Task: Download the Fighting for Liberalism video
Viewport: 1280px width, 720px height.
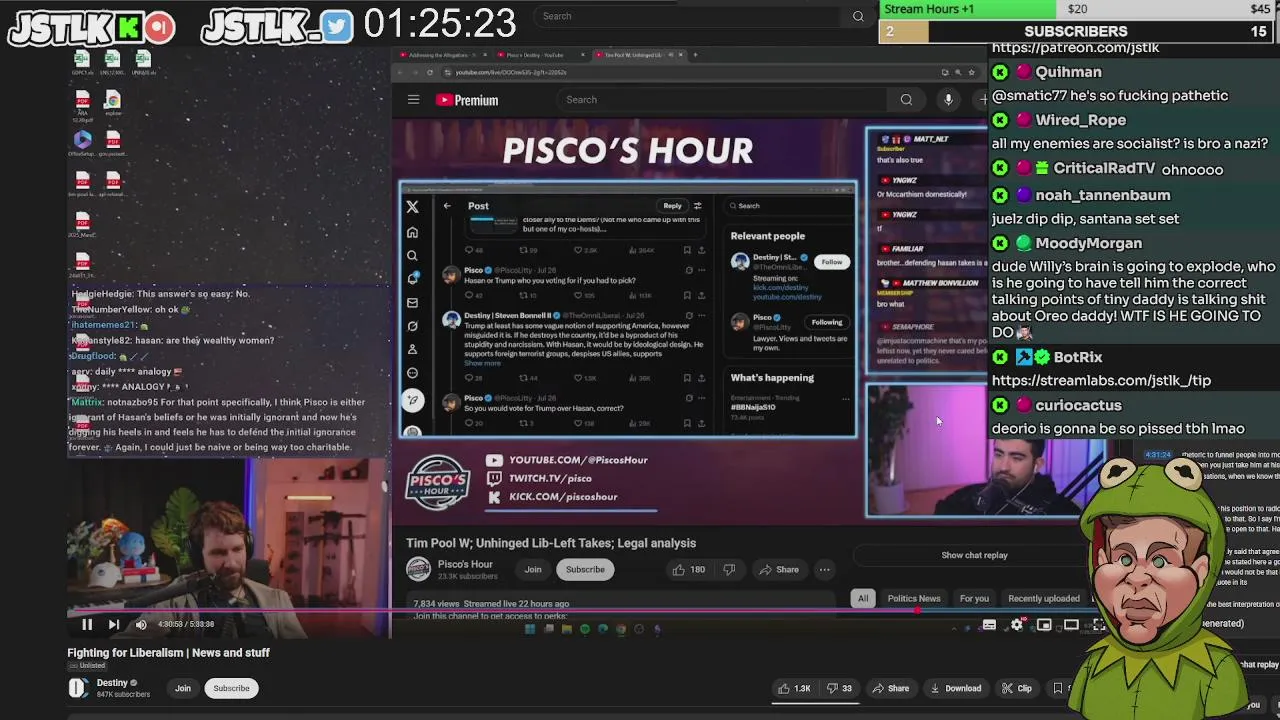Action: tap(956, 688)
